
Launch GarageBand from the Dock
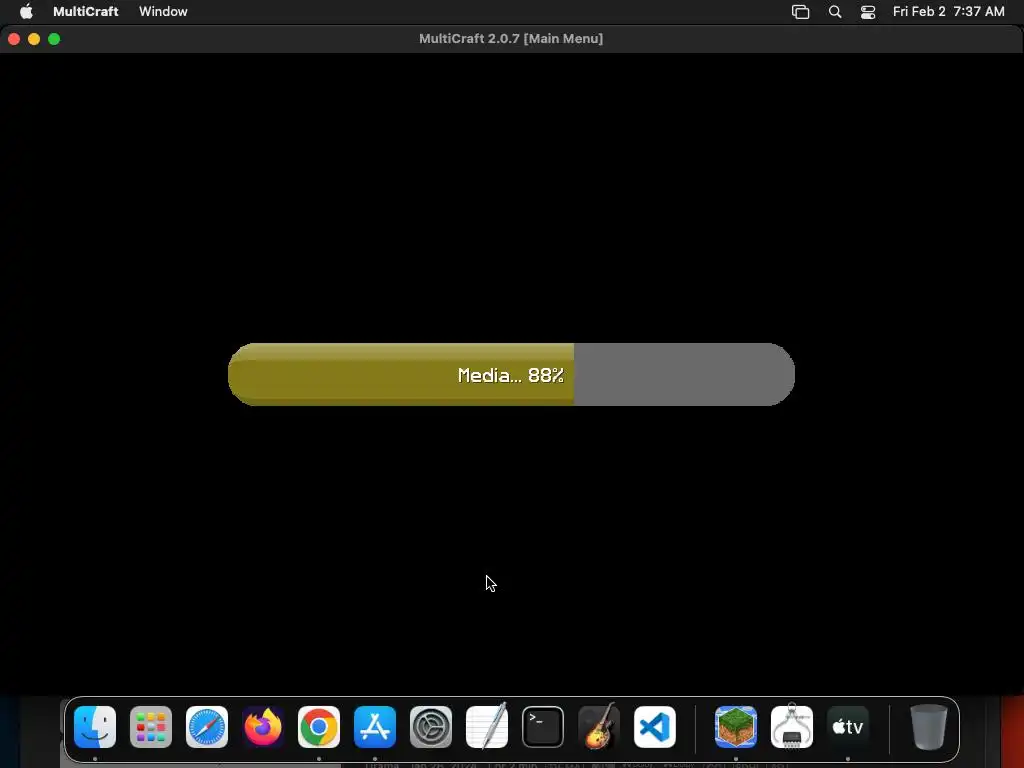pyautogui.click(x=599, y=727)
